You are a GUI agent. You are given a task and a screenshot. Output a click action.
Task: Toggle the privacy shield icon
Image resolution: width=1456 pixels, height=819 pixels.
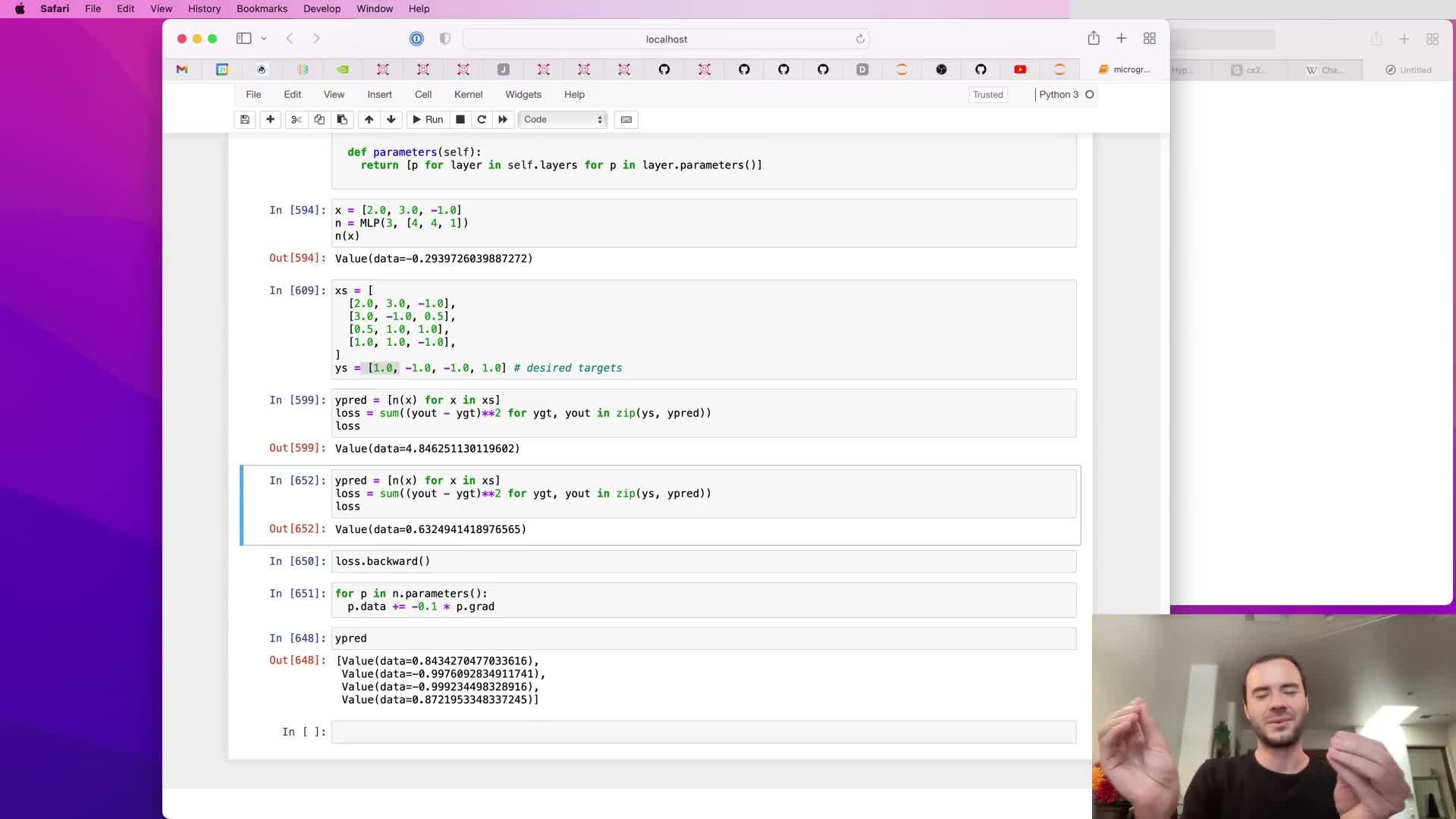[445, 39]
